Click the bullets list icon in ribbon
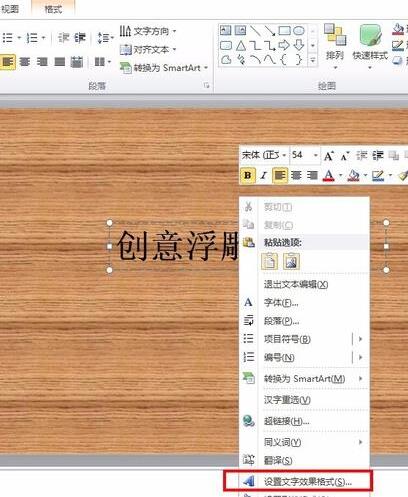This screenshot has height=497, width=408. point(7,38)
